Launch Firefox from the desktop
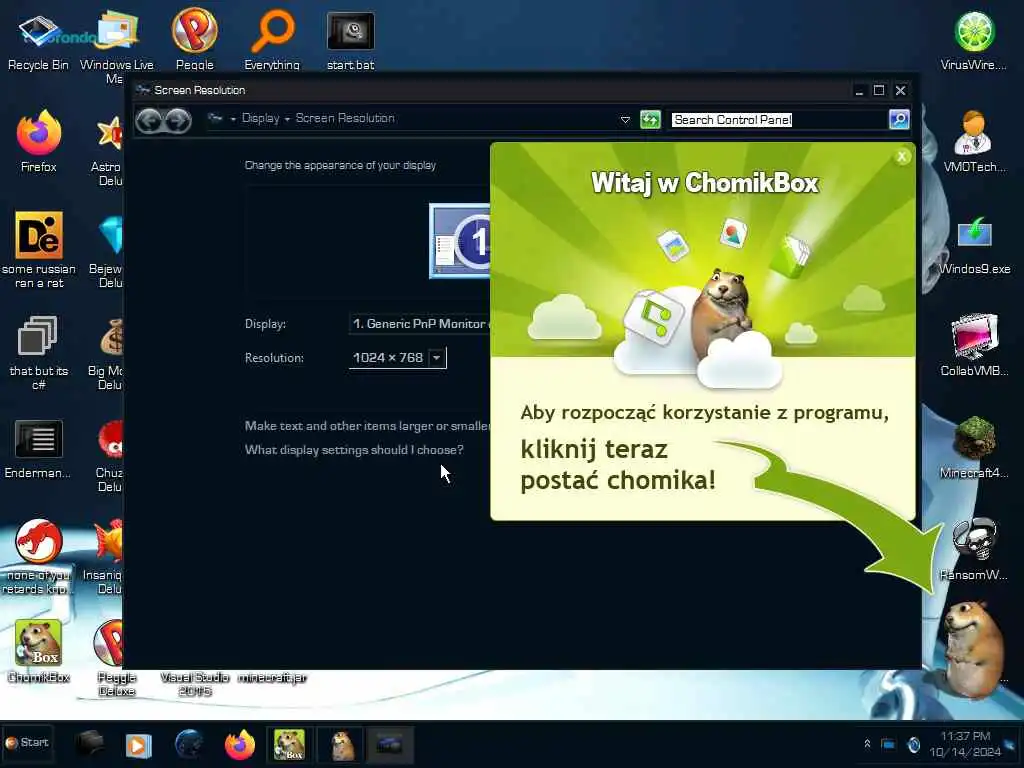1024x768 pixels. pyautogui.click(x=39, y=141)
